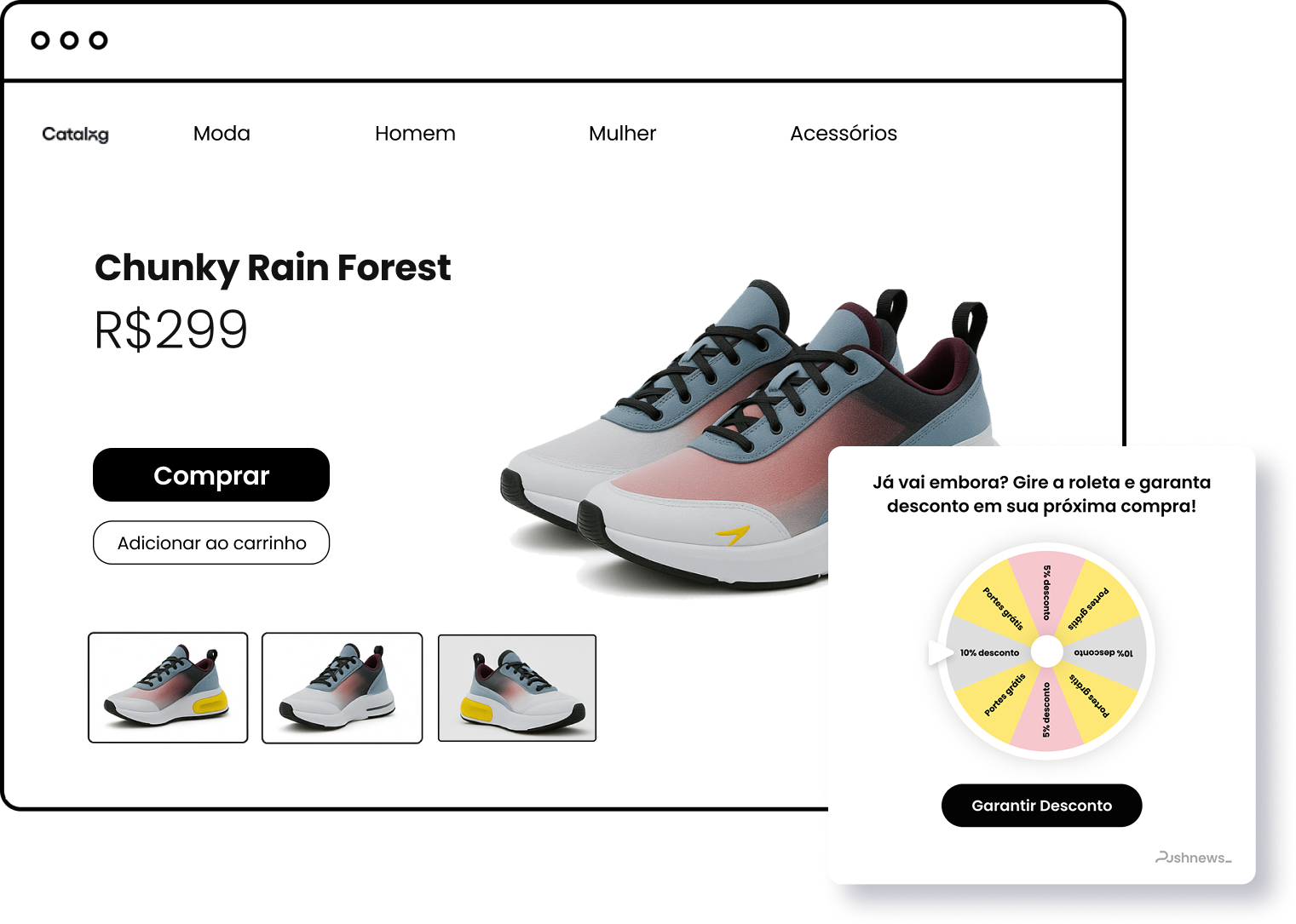Click the Garantir Desconto button
This screenshot has width=1296, height=924.
click(x=1041, y=806)
